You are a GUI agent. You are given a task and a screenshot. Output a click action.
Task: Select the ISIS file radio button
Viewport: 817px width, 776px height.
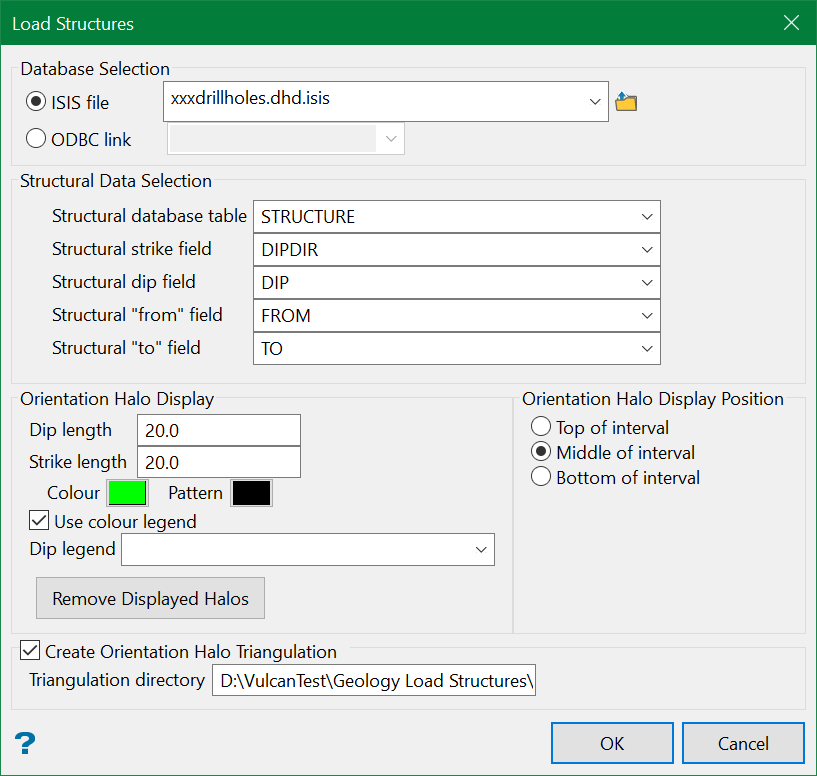37,103
